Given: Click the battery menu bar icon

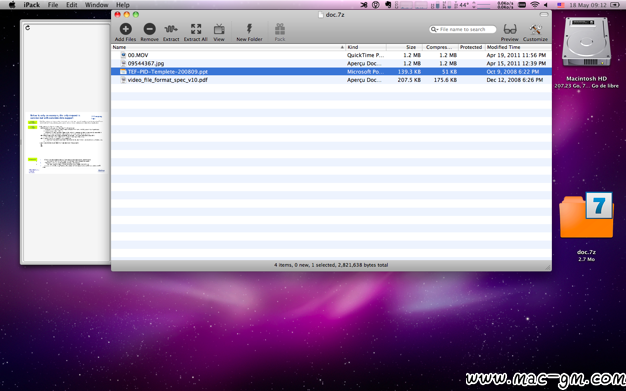Looking at the screenshot, I should (615, 5).
